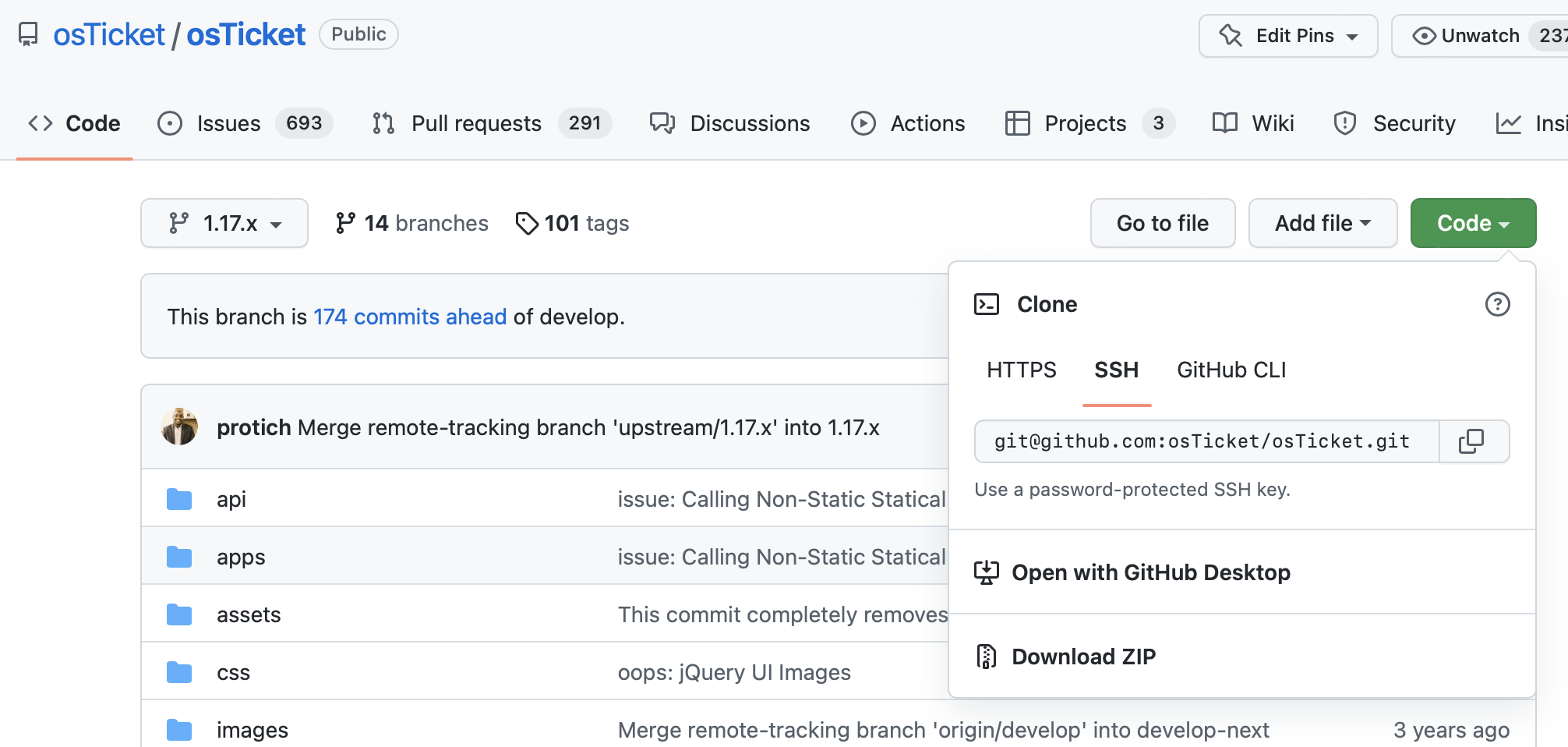Image resolution: width=1568 pixels, height=747 pixels.
Task: Select the Security shield icon
Action: 1344,122
